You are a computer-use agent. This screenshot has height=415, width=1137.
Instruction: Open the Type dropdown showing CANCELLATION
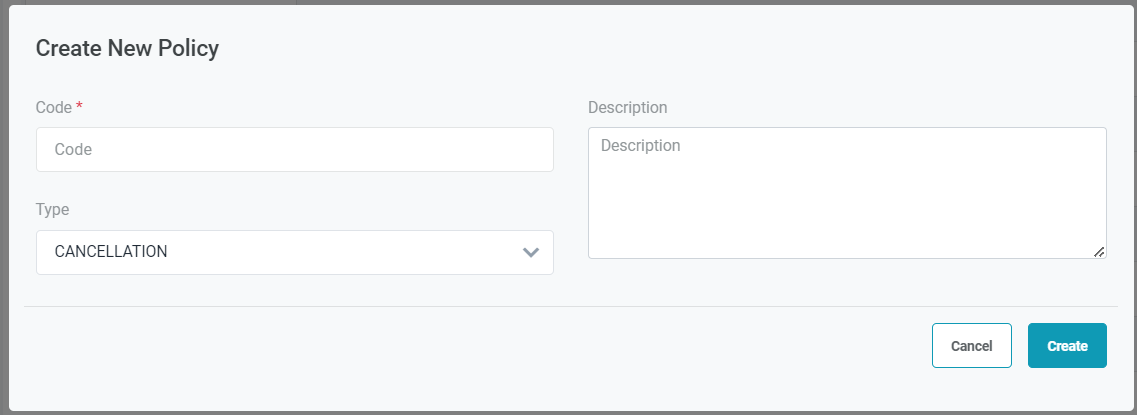pos(294,252)
